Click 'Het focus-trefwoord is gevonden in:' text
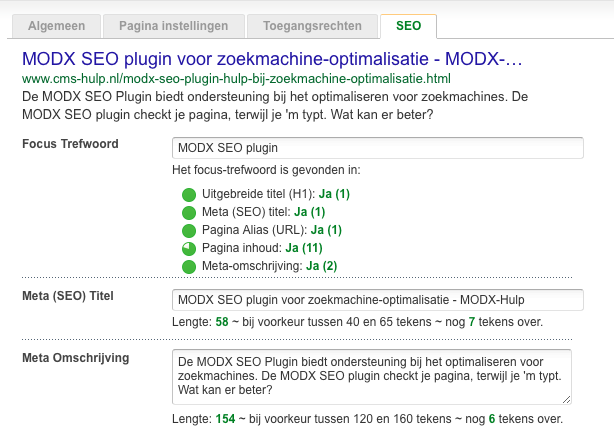Screen dimensions: 614x436 tap(266, 170)
